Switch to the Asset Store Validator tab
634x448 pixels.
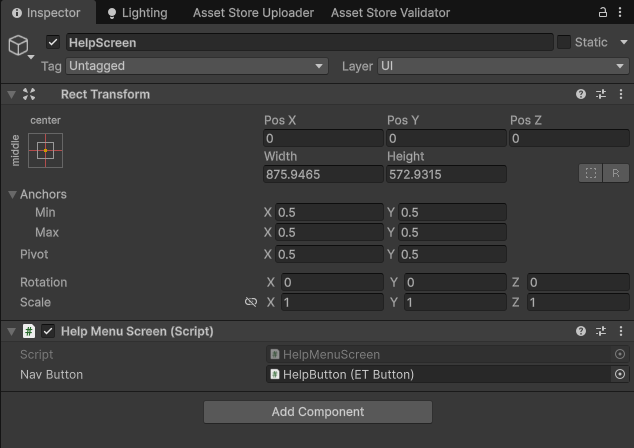pyautogui.click(x=390, y=13)
